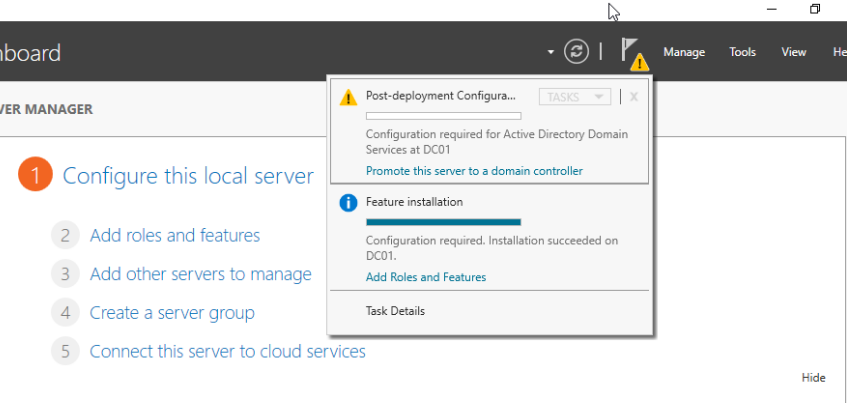This screenshot has width=847, height=403.
Task: Promote this server to a domain controller
Action: pos(474,171)
